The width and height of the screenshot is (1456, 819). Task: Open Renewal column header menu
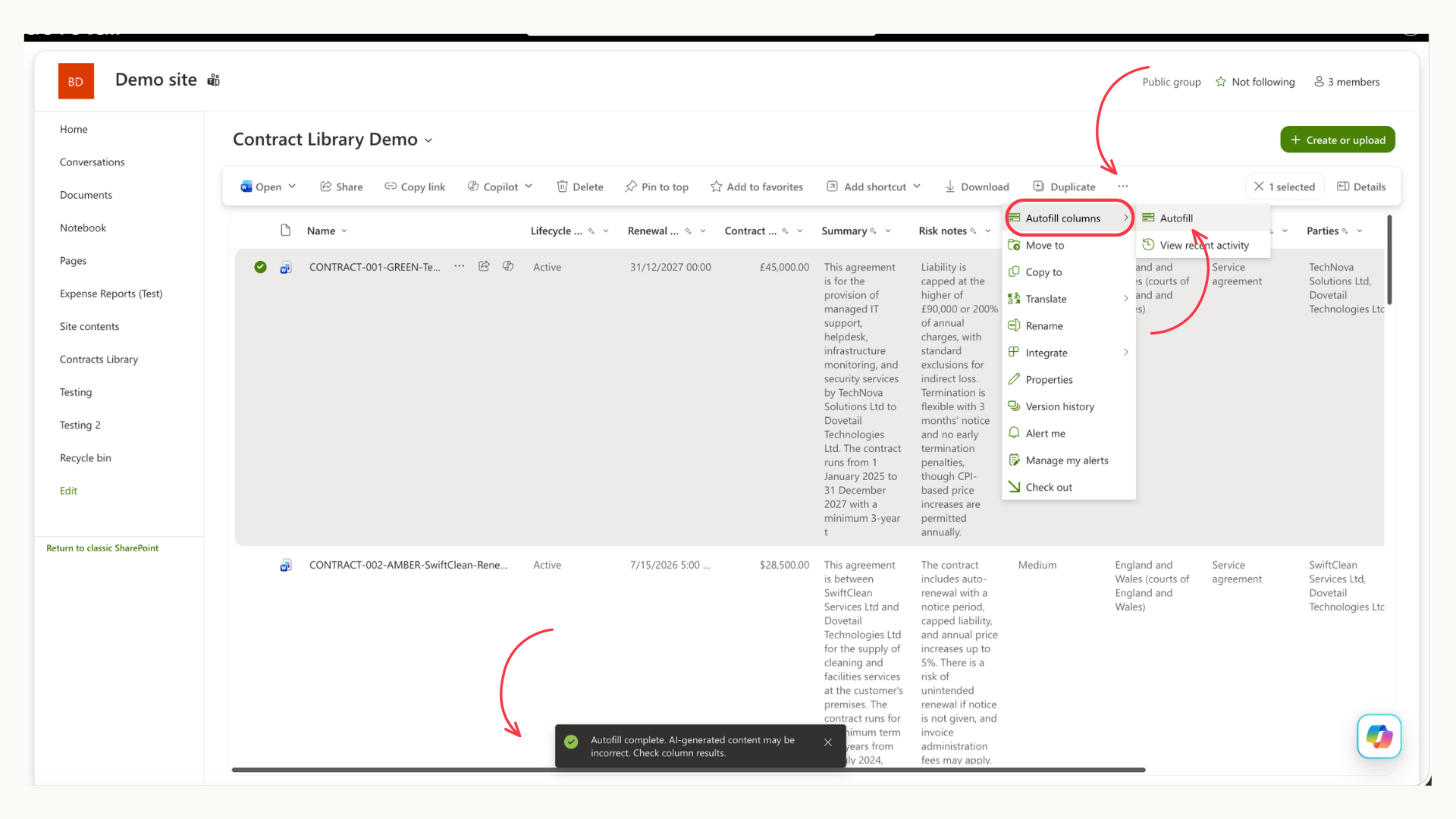pyautogui.click(x=703, y=231)
